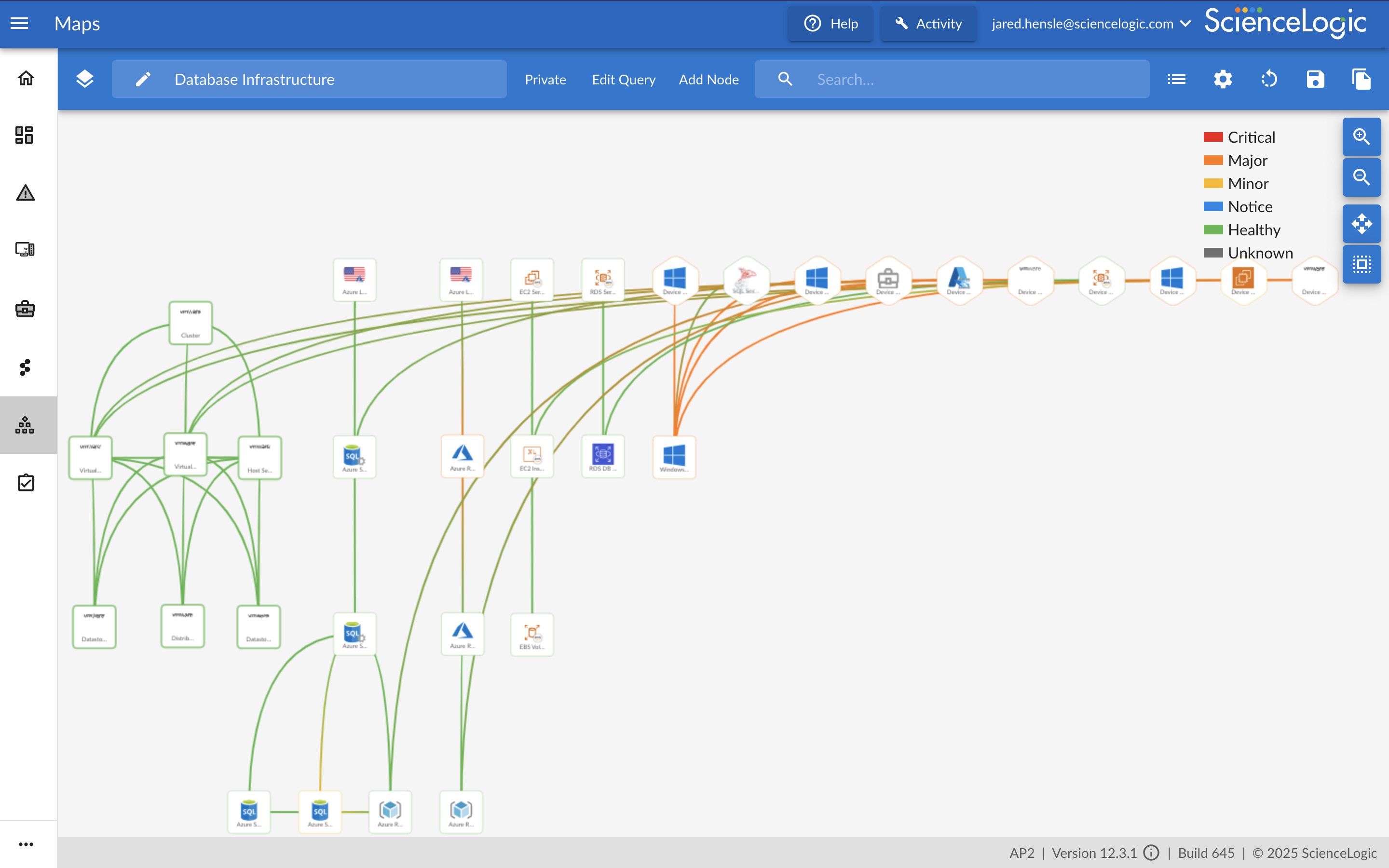Viewport: 1389px width, 868px height.
Task: Open the Activity panel
Action: pos(928,24)
